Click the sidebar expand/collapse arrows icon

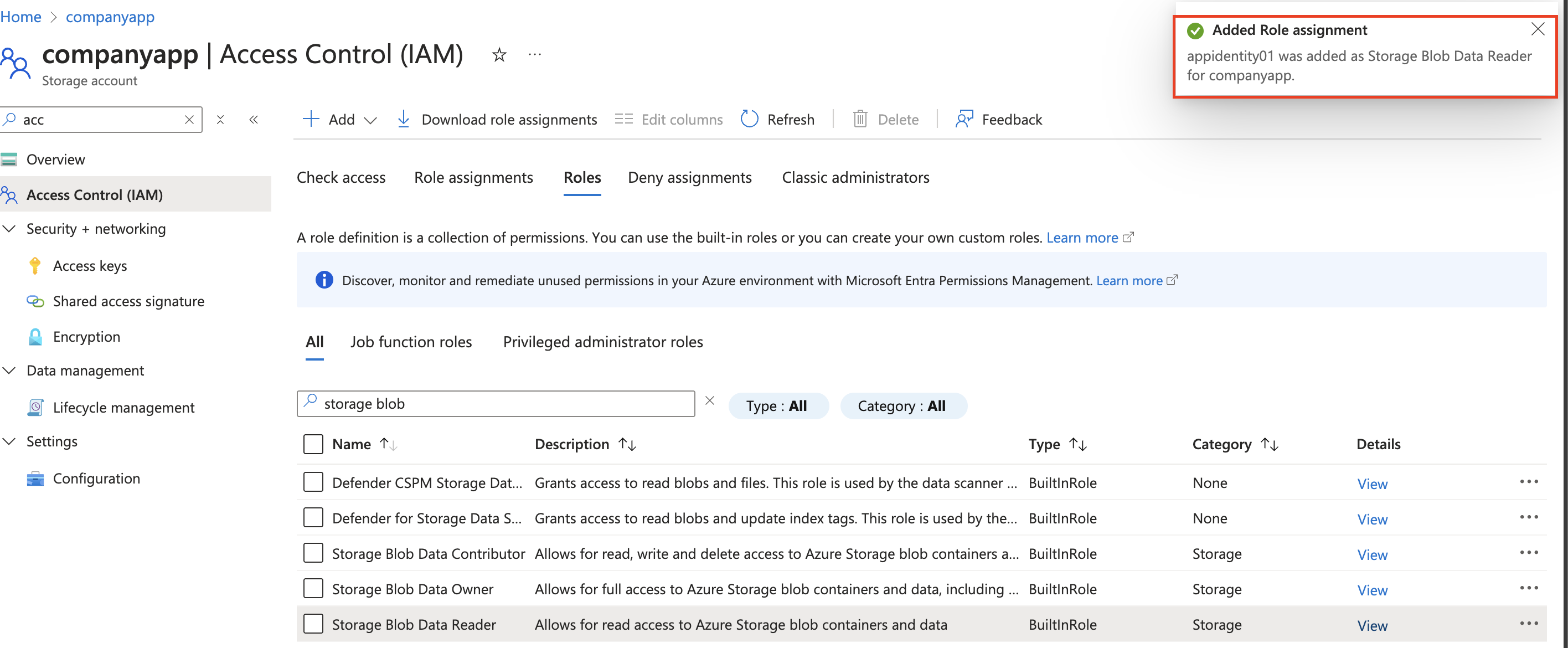pos(220,120)
